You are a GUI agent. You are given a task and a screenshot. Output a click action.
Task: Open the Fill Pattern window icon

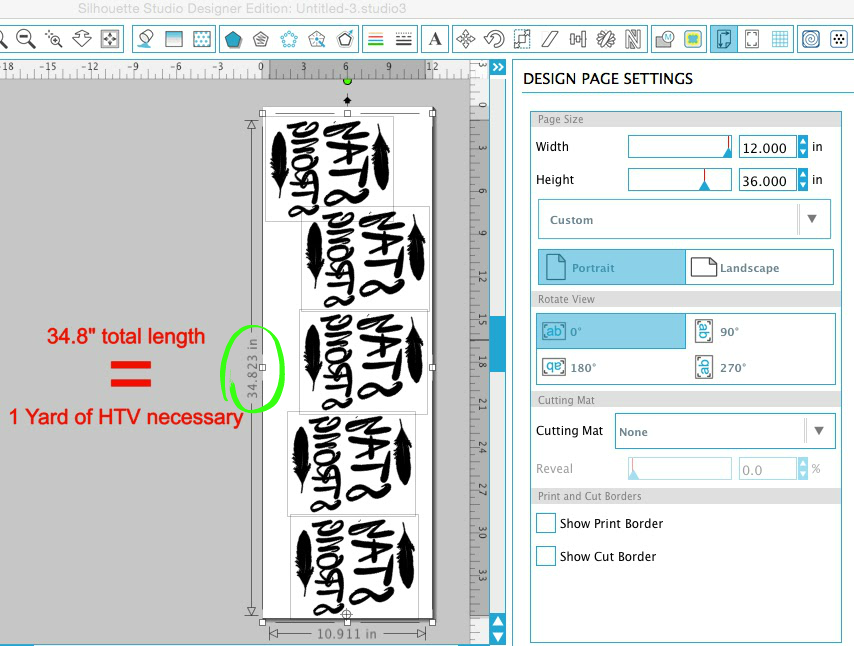pyautogui.click(x=202, y=39)
